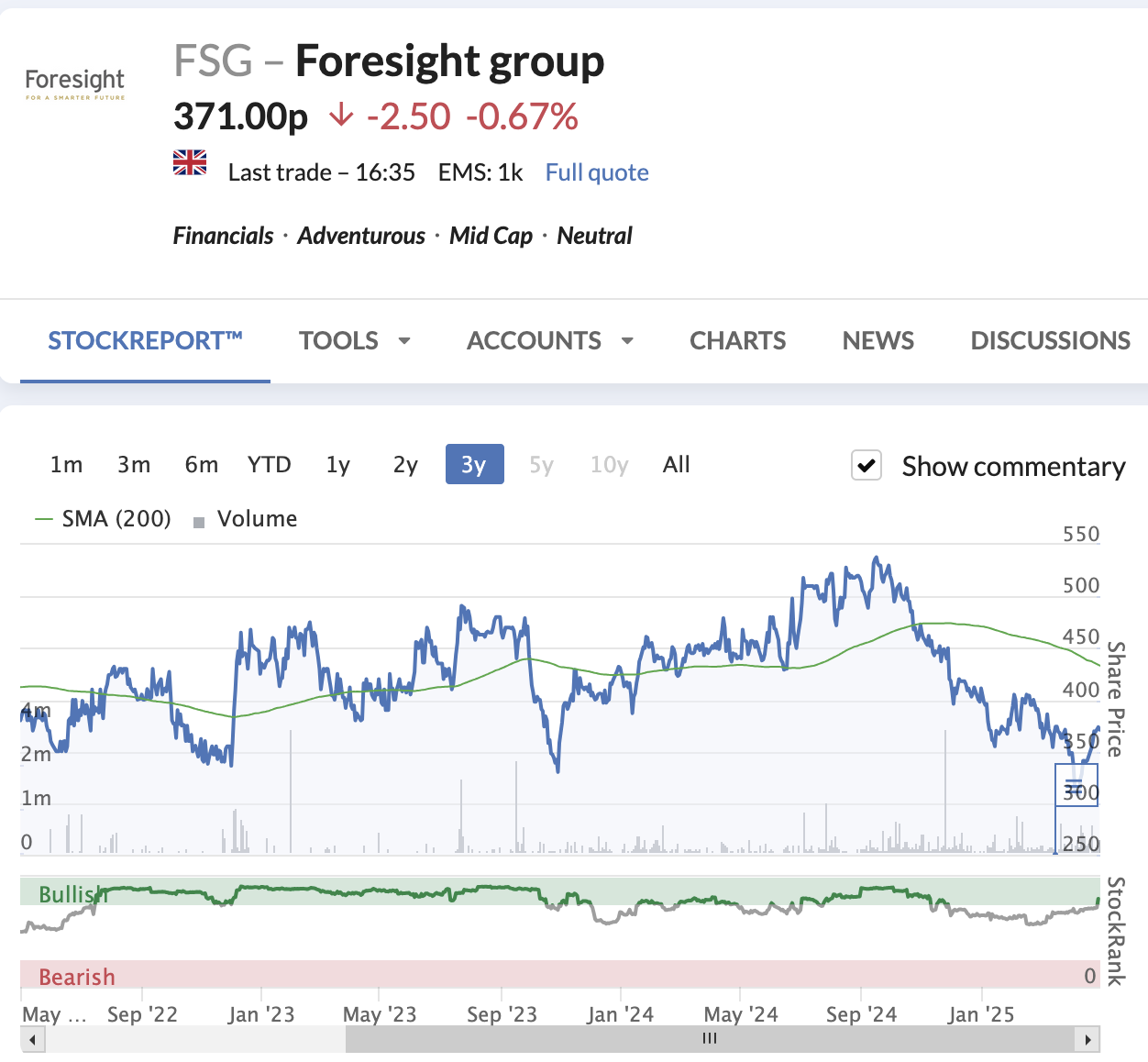
Task: Open the DISCUSSIONS tab
Action: click(x=1051, y=341)
